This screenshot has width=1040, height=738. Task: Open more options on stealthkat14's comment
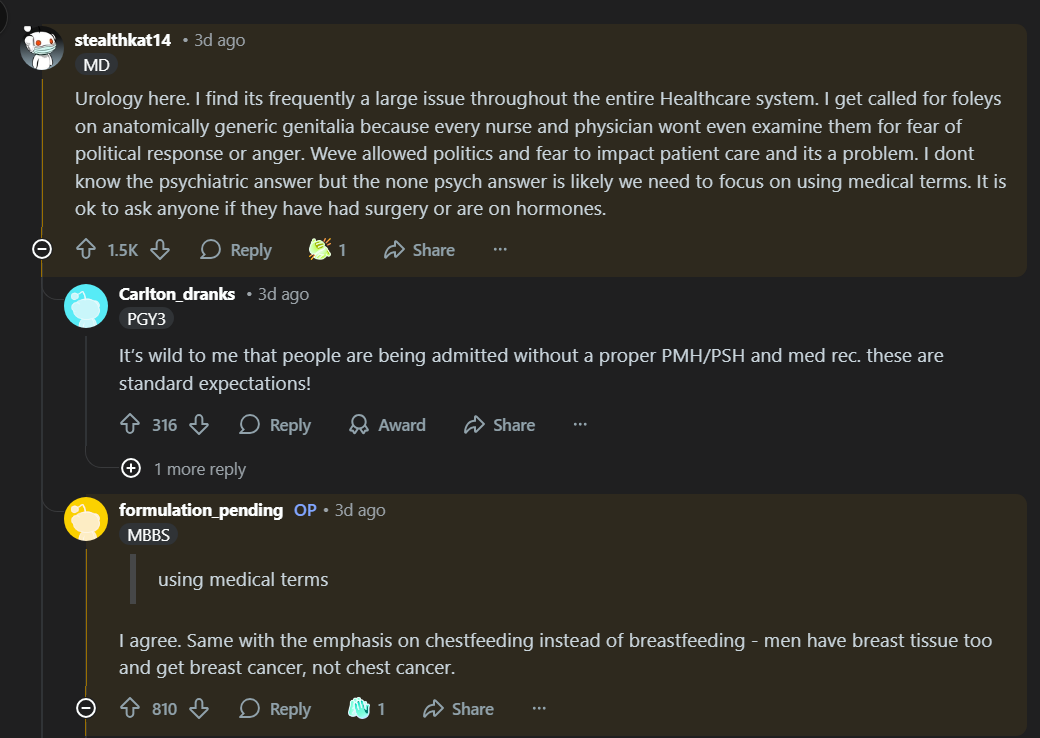pos(500,250)
